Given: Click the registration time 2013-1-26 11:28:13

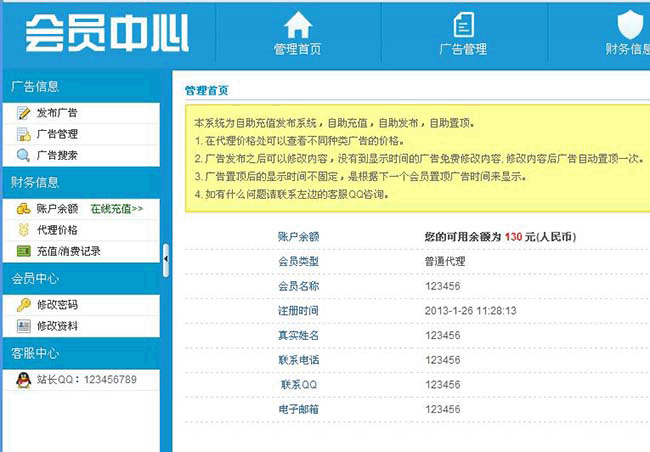Looking at the screenshot, I should click(x=471, y=311).
